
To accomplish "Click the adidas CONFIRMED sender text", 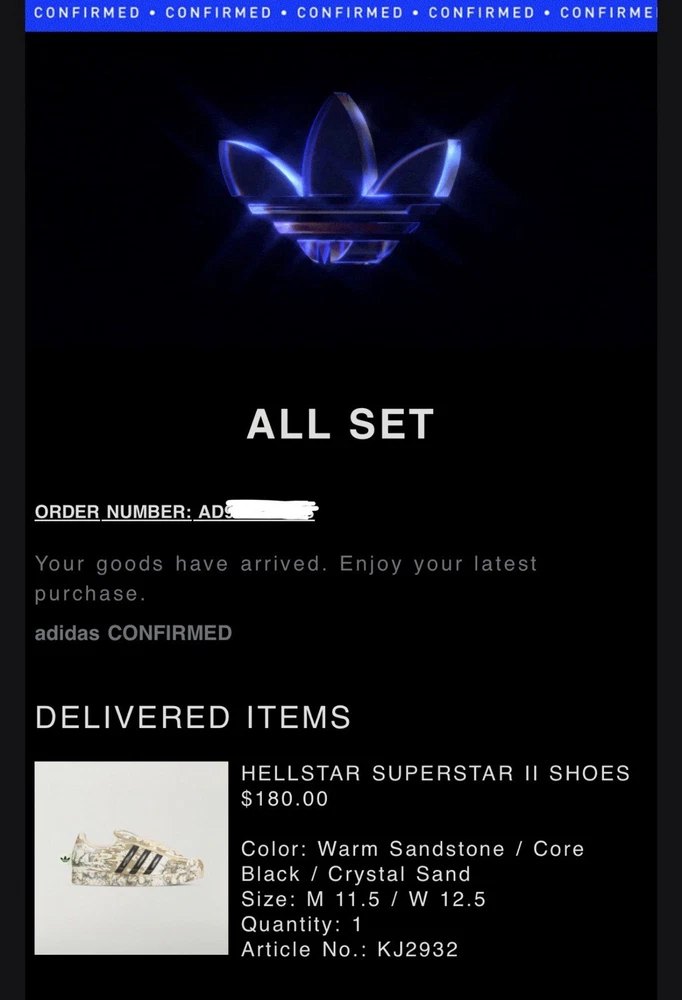I will (x=133, y=633).
